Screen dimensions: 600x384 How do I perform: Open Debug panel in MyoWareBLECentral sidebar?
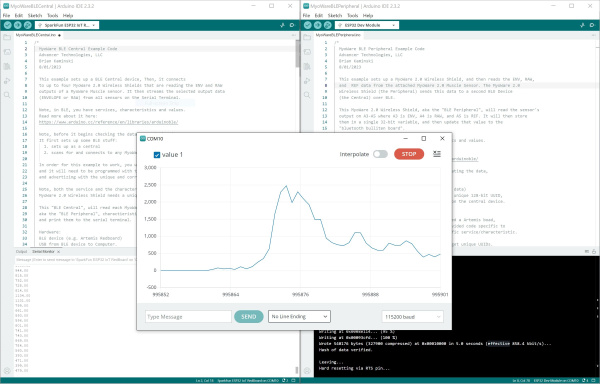(7, 81)
